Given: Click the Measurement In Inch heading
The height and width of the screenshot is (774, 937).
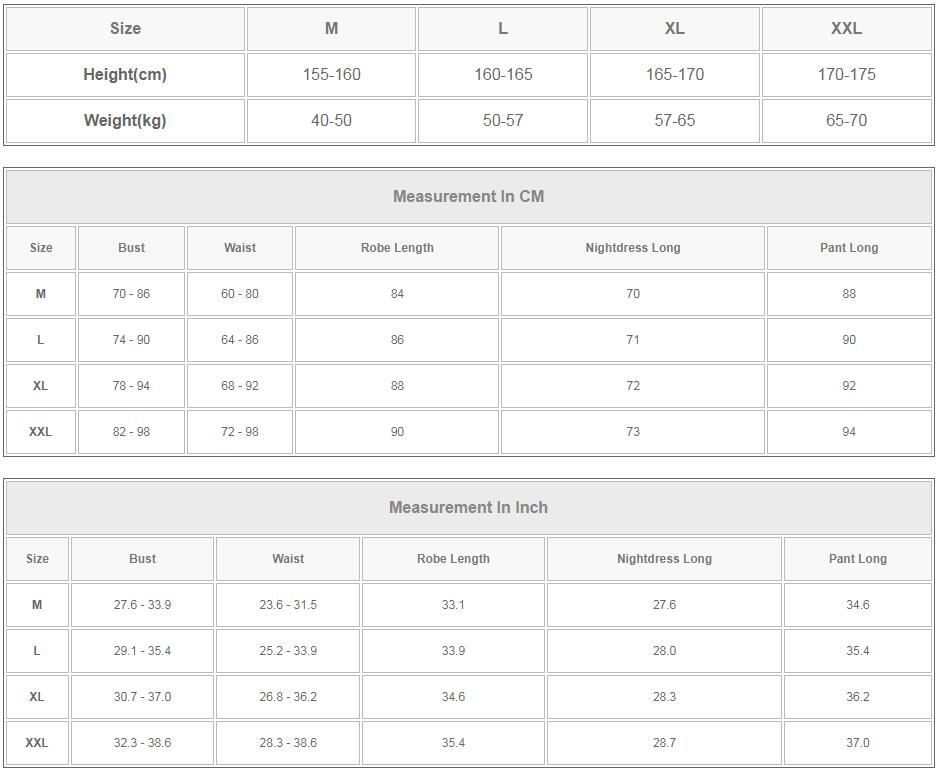Looking at the screenshot, I should tap(468, 507).
